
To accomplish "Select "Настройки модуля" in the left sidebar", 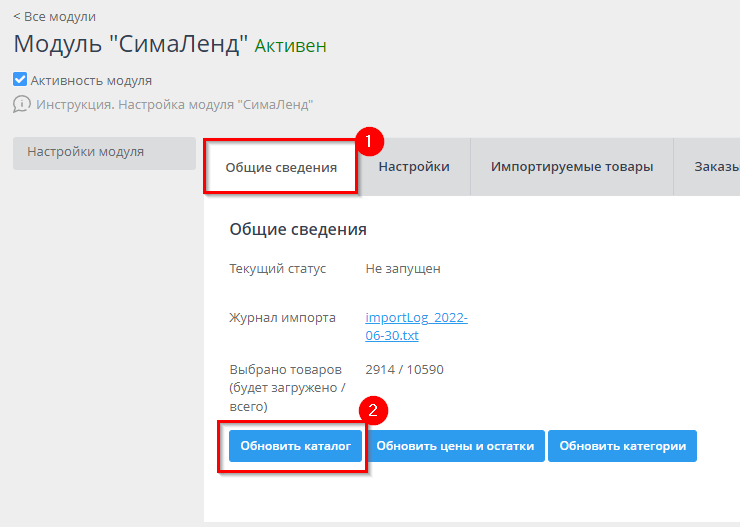I will (86, 153).
